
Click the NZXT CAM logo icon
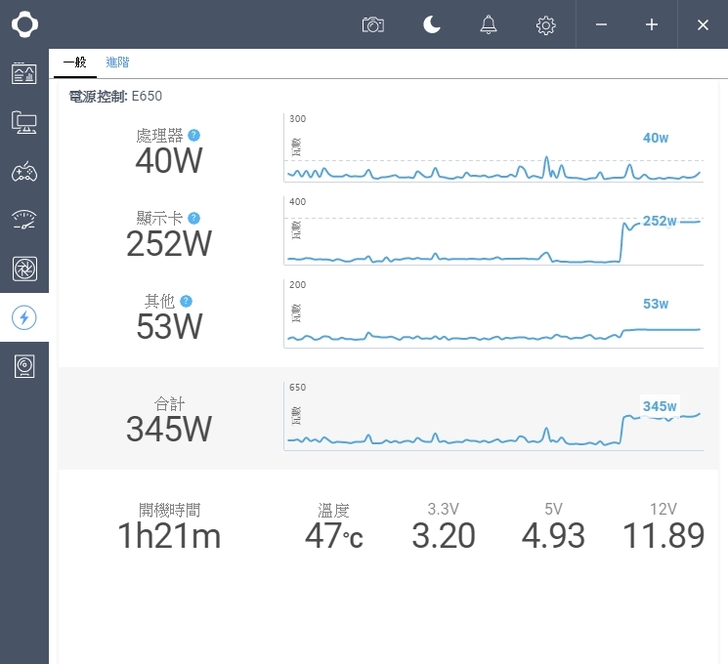[24, 24]
